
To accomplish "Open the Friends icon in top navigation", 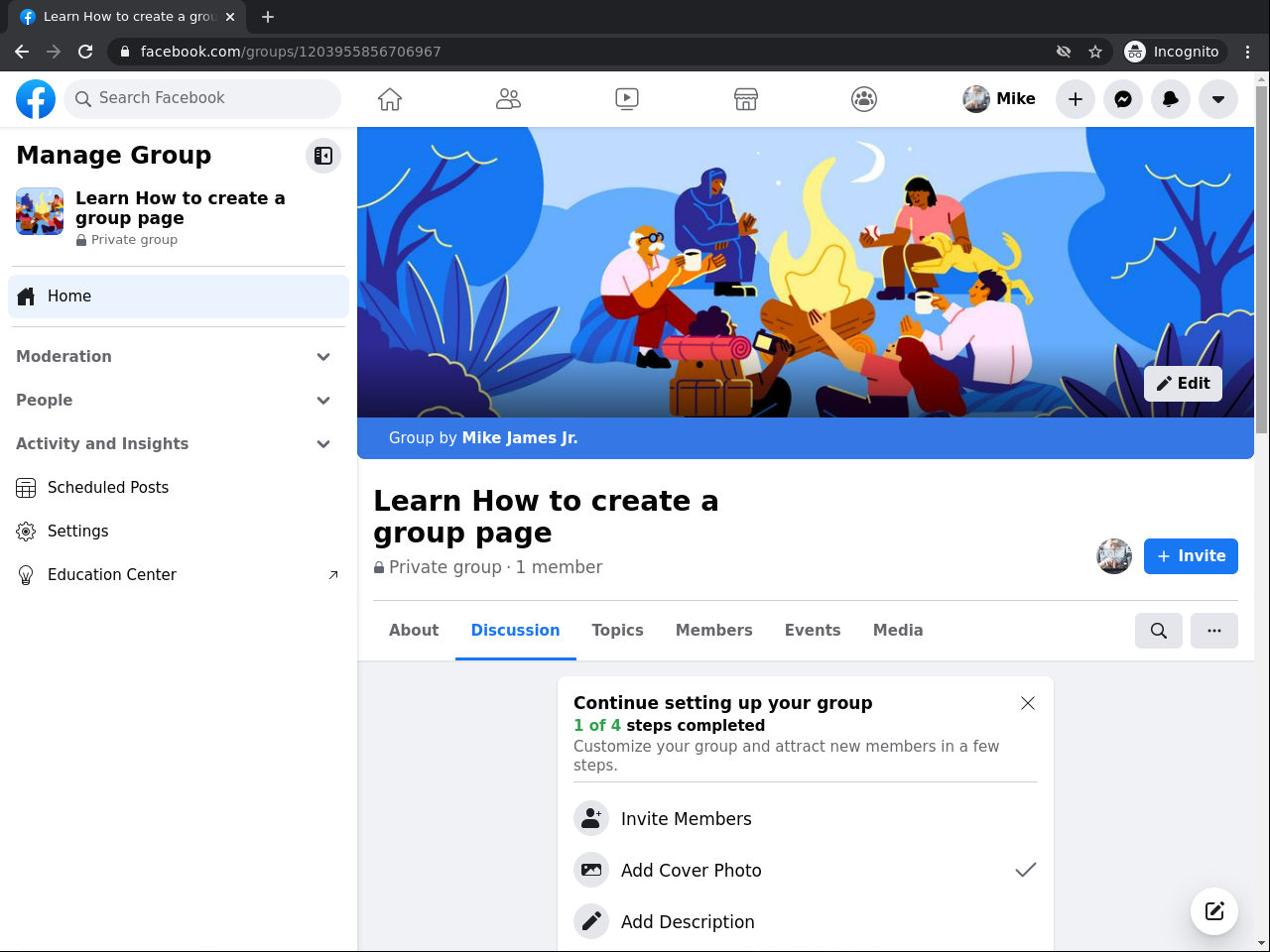I will click(508, 99).
